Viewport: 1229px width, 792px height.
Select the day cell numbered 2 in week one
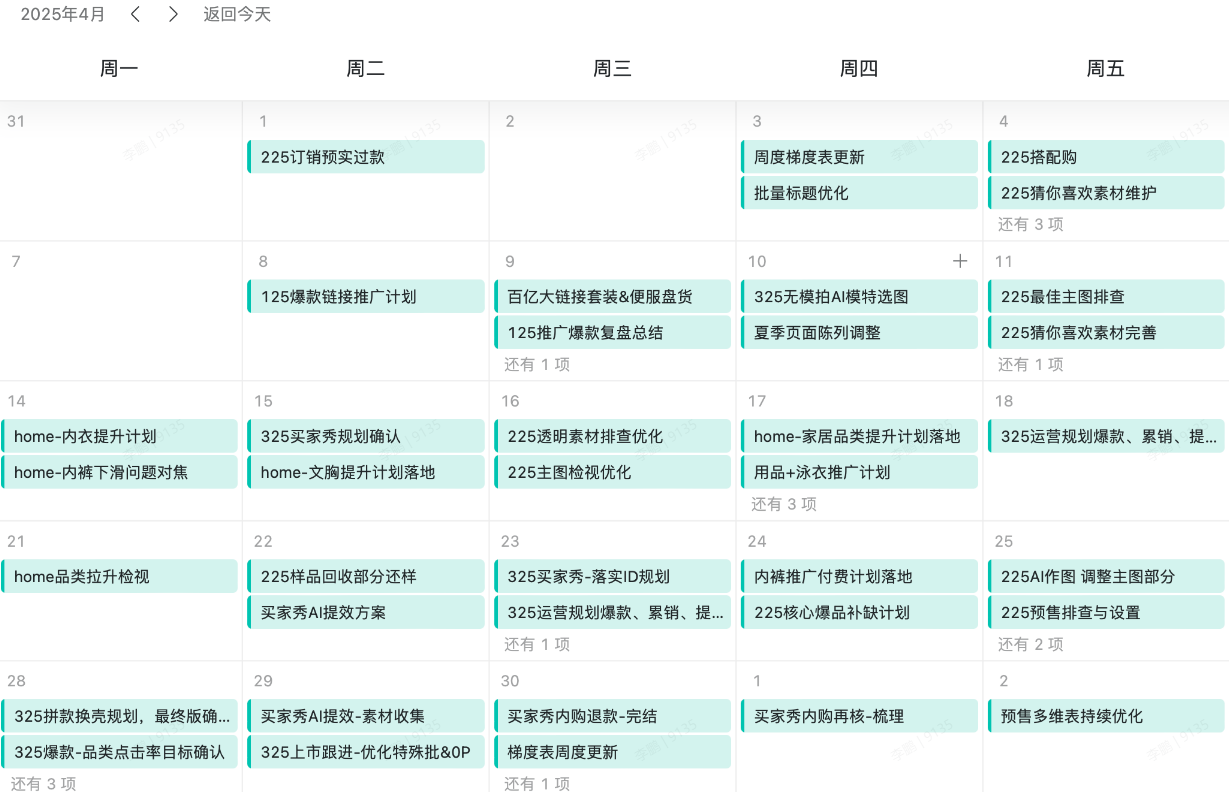612,171
